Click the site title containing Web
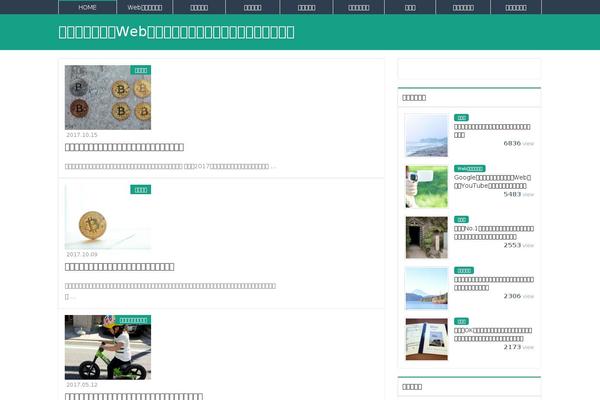This screenshot has height=400, width=600. click(x=176, y=32)
